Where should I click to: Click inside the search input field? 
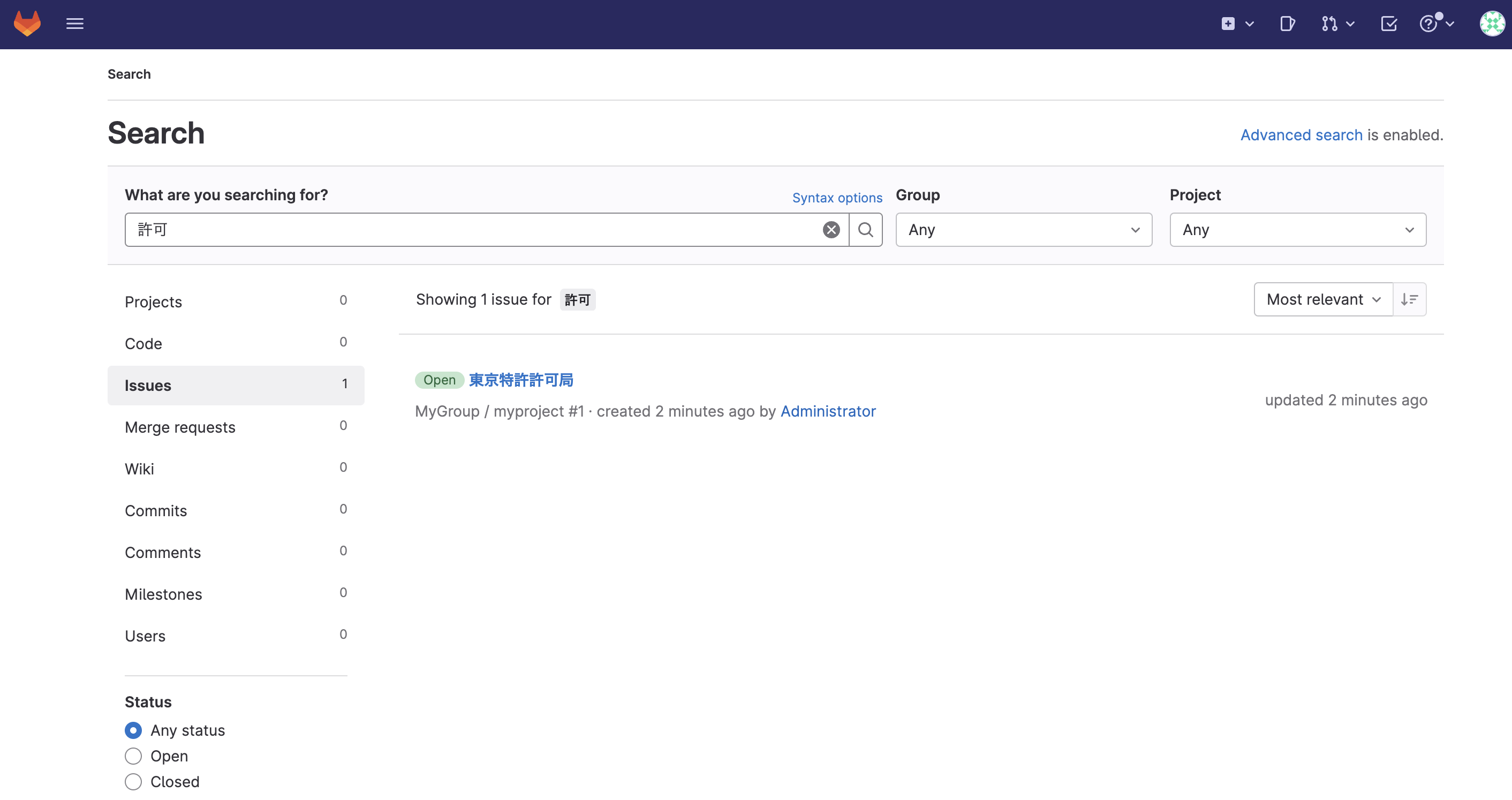click(x=470, y=230)
